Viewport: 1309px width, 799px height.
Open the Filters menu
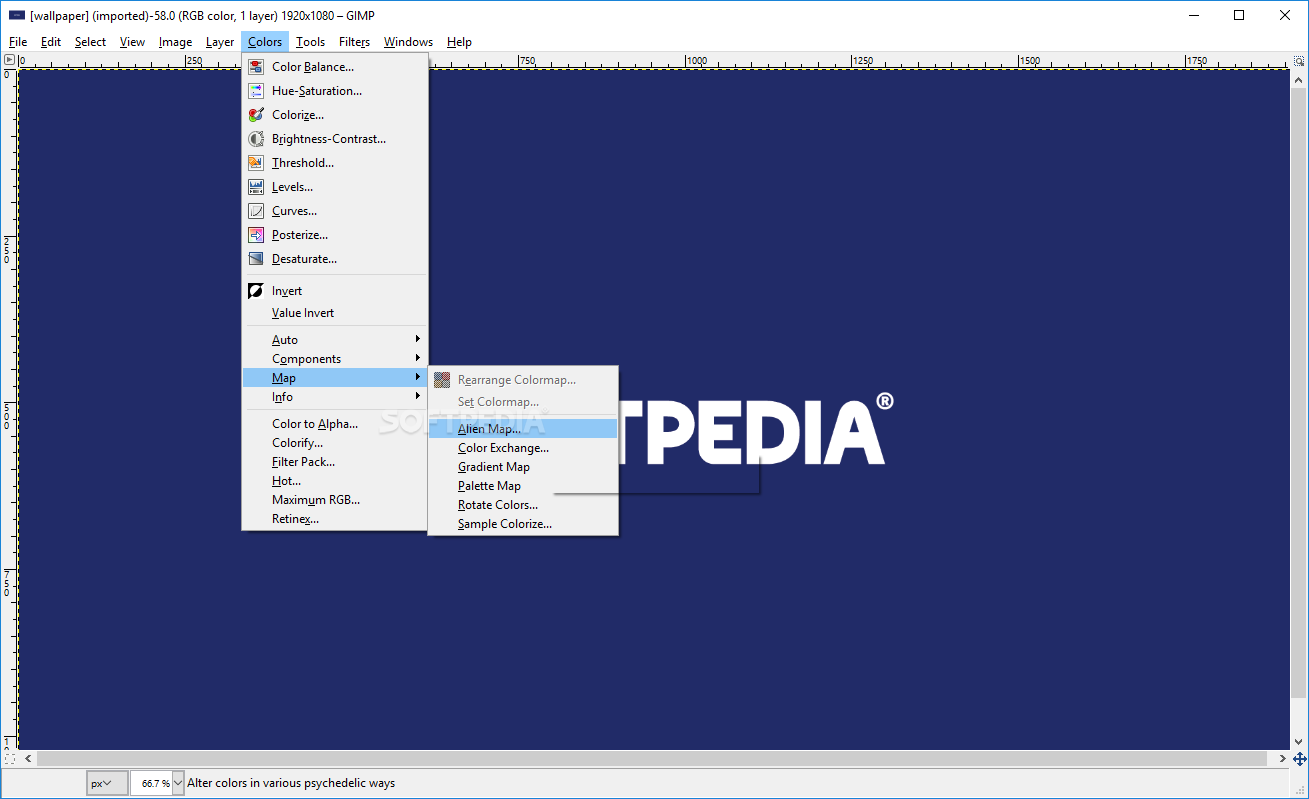click(354, 42)
